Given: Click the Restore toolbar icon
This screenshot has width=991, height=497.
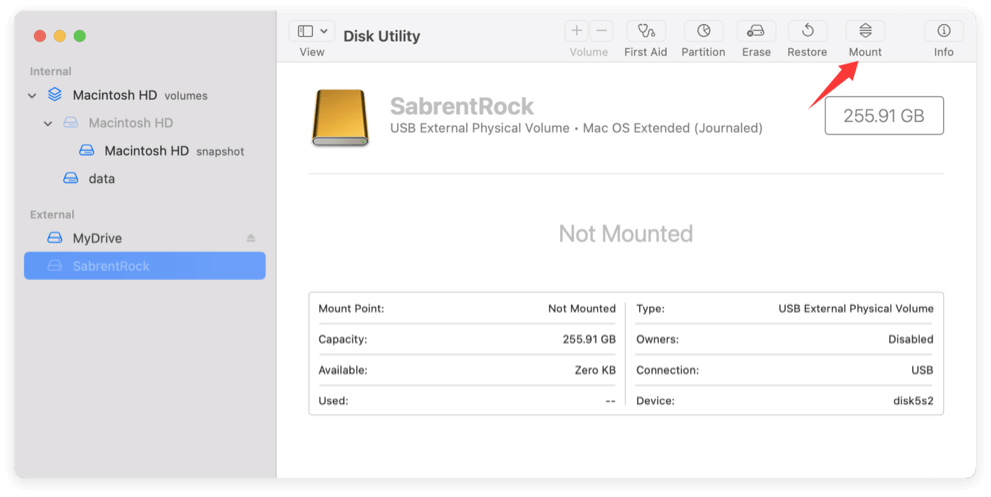Looking at the screenshot, I should point(807,30).
